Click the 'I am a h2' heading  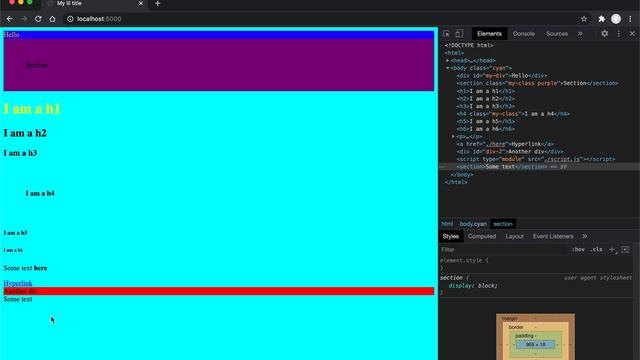click(25, 133)
